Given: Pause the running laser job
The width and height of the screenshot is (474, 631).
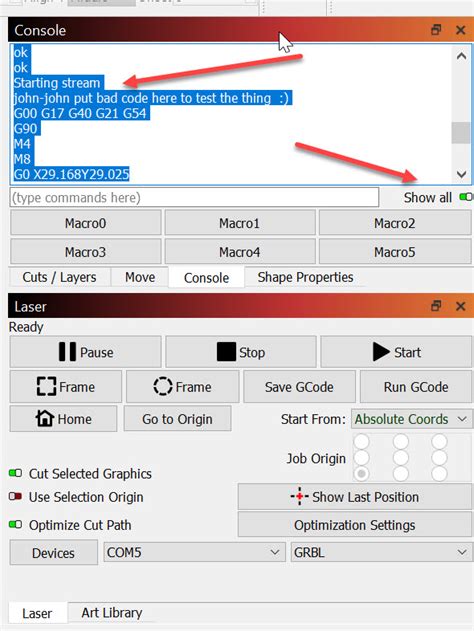Looking at the screenshot, I should coord(85,352).
